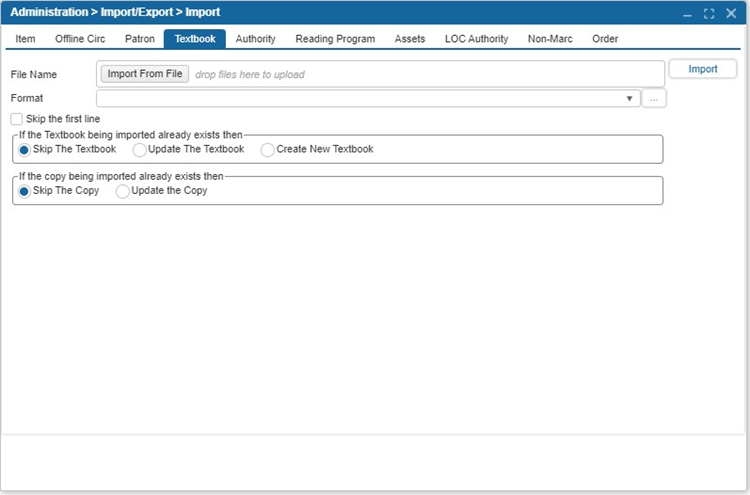Minimize the Import window
The height and width of the screenshot is (495, 750).
[x=688, y=13]
